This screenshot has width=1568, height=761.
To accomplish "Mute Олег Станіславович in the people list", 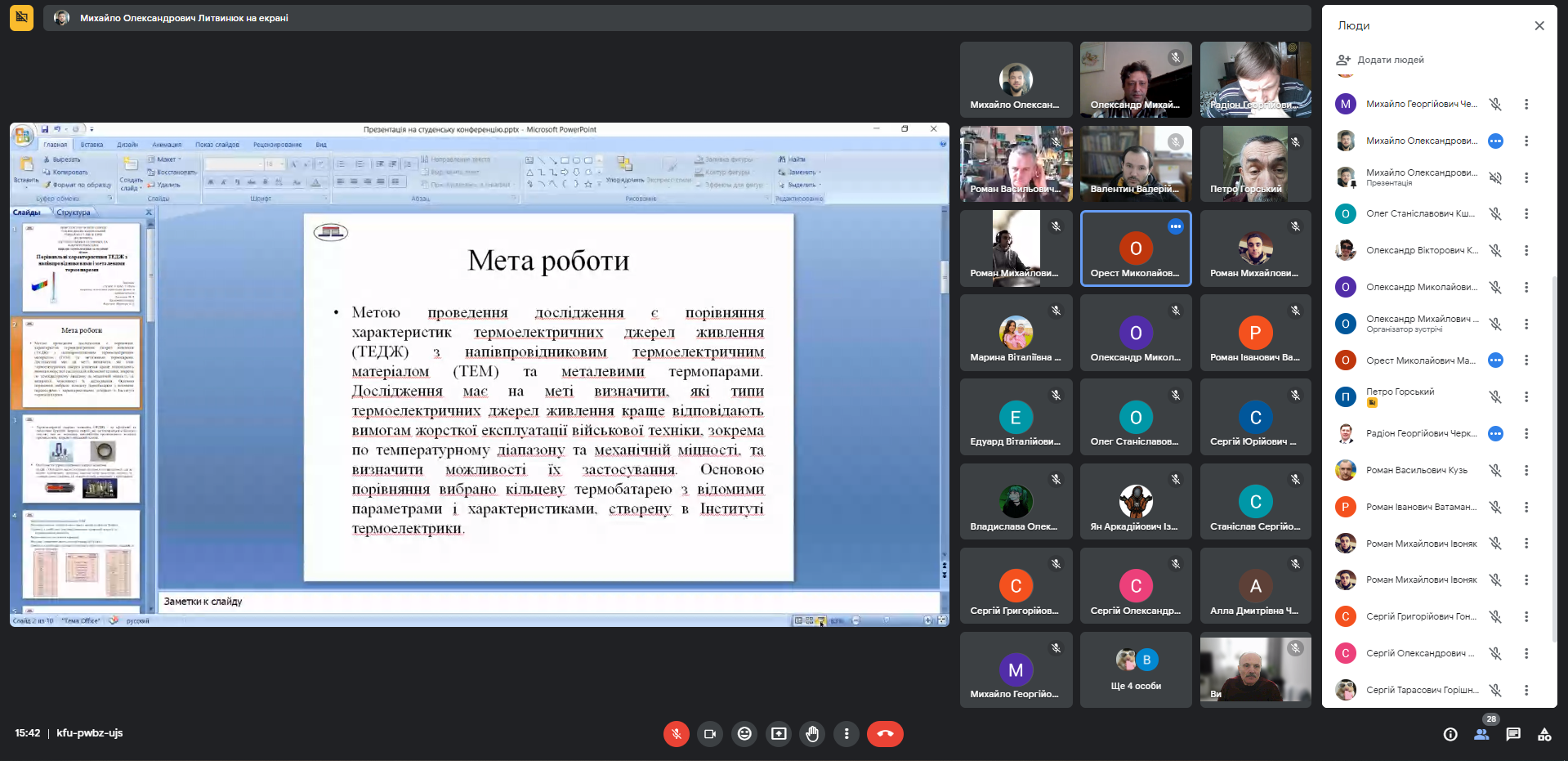I will pos(1495,213).
